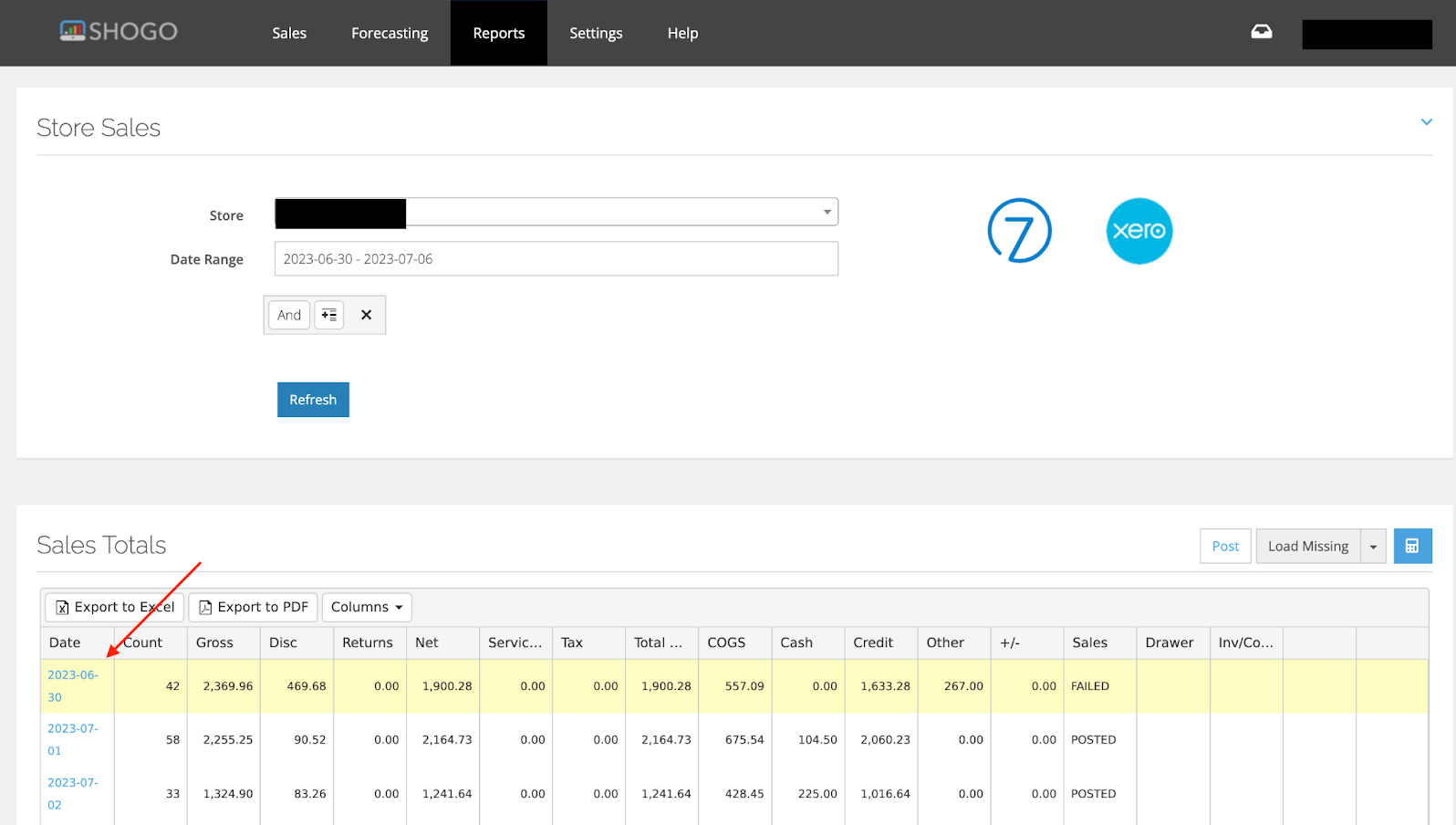This screenshot has width=1456, height=825.
Task: Toggle the And filter operator
Action: point(289,315)
